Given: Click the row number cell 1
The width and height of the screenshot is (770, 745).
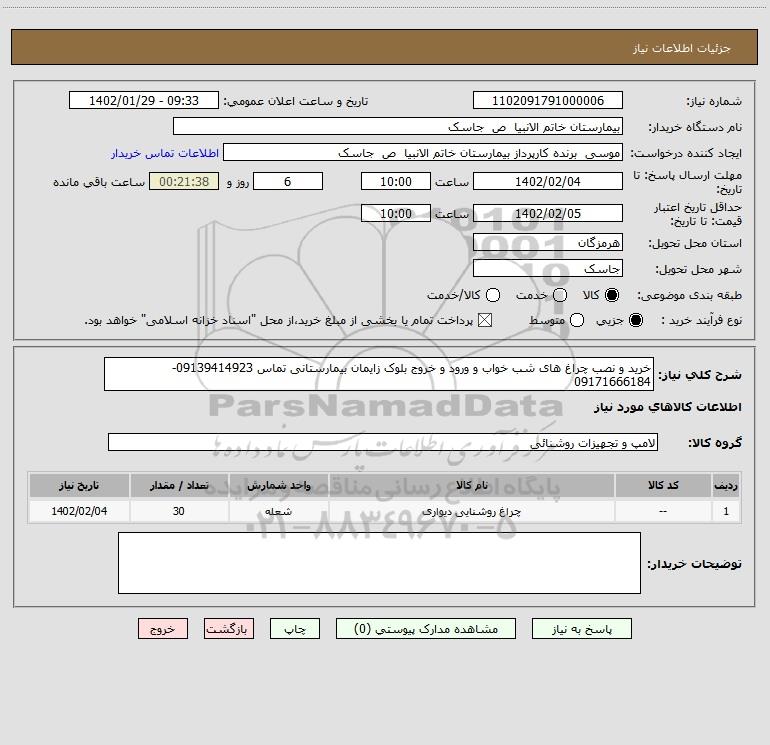Looking at the screenshot, I should coord(726,511).
